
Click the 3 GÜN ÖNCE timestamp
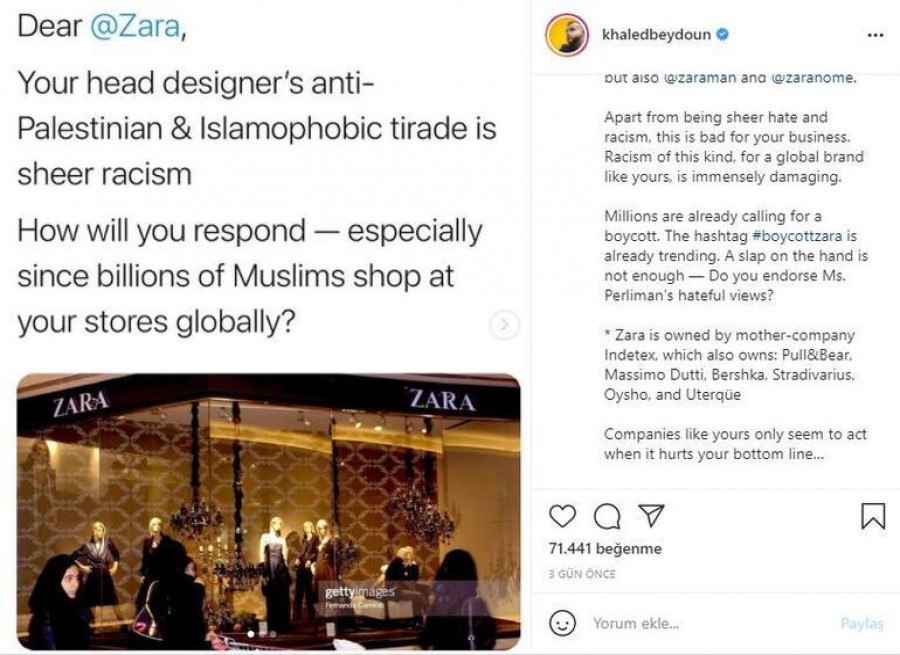coord(581,575)
